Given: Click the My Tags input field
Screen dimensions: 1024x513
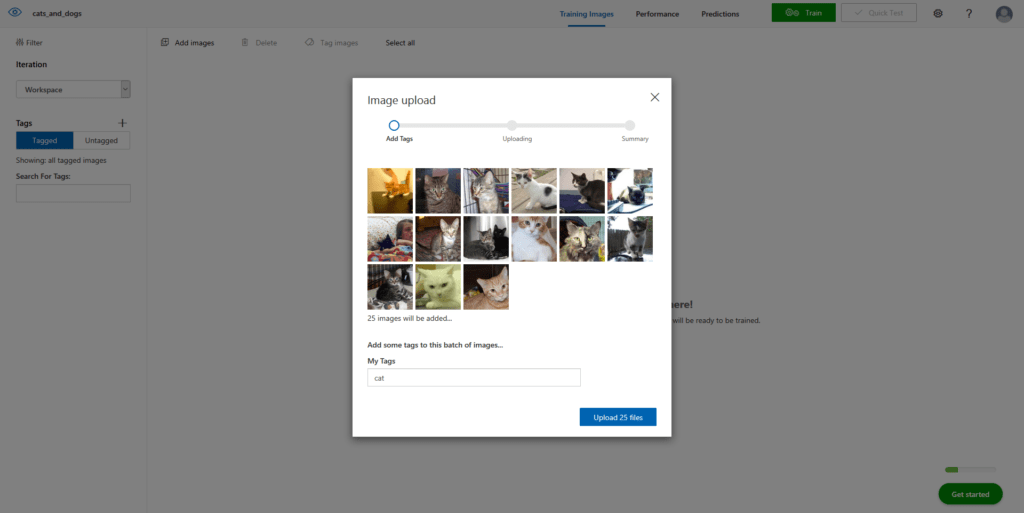Looking at the screenshot, I should 473,377.
